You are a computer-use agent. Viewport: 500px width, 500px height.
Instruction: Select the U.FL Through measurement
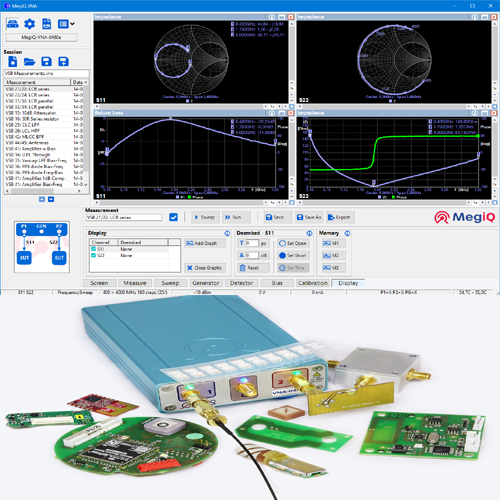(x=44, y=155)
